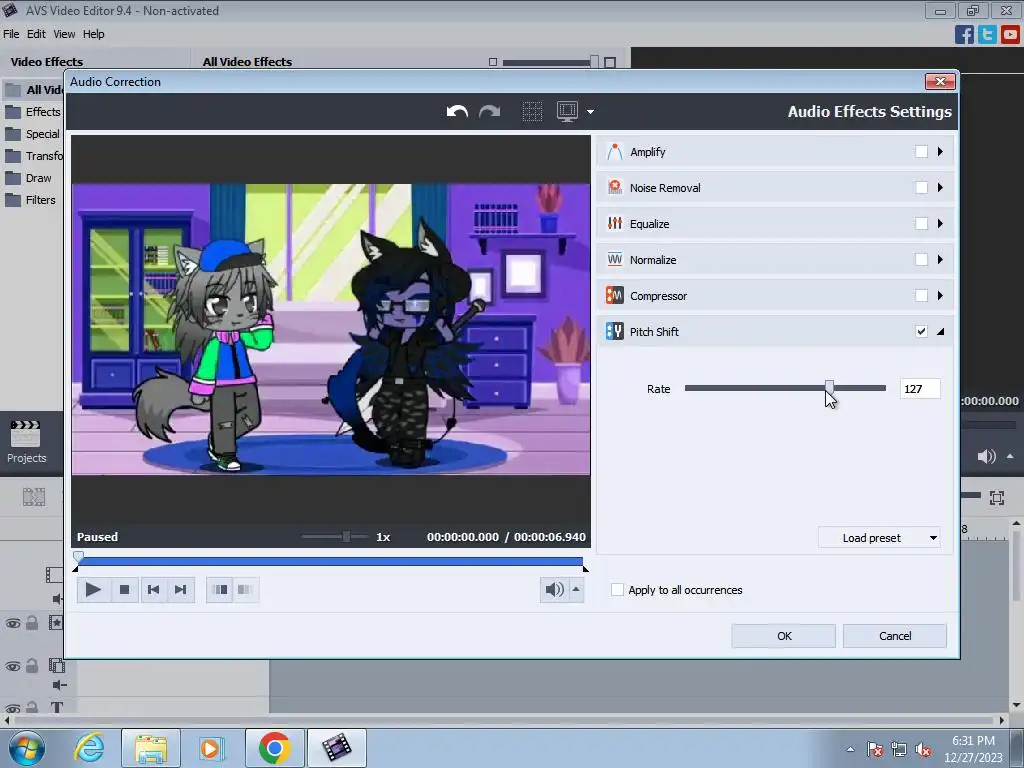Play the preview video
The image size is (1024, 768).
point(93,590)
